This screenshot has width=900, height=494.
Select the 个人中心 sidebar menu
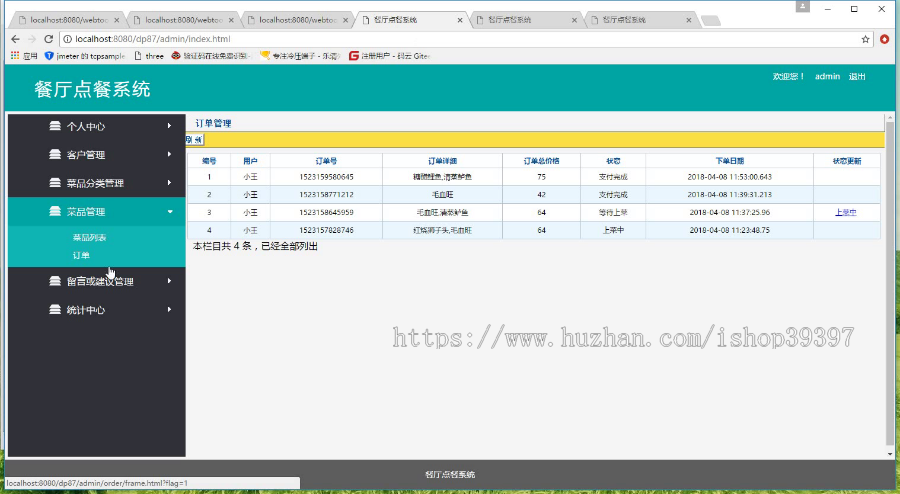pos(96,126)
